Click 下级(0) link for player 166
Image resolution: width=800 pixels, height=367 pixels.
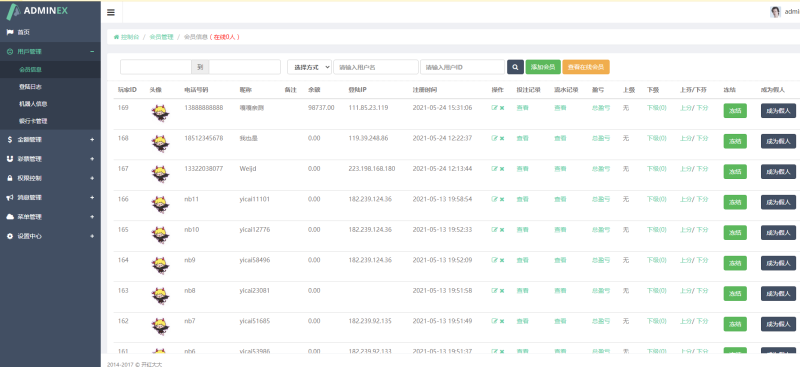(656, 200)
